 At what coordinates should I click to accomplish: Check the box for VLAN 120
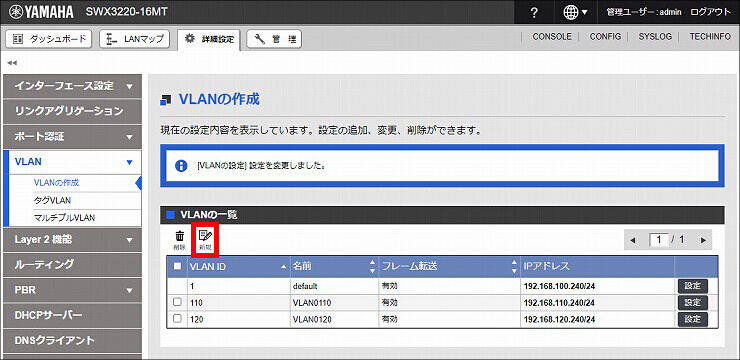[177, 318]
